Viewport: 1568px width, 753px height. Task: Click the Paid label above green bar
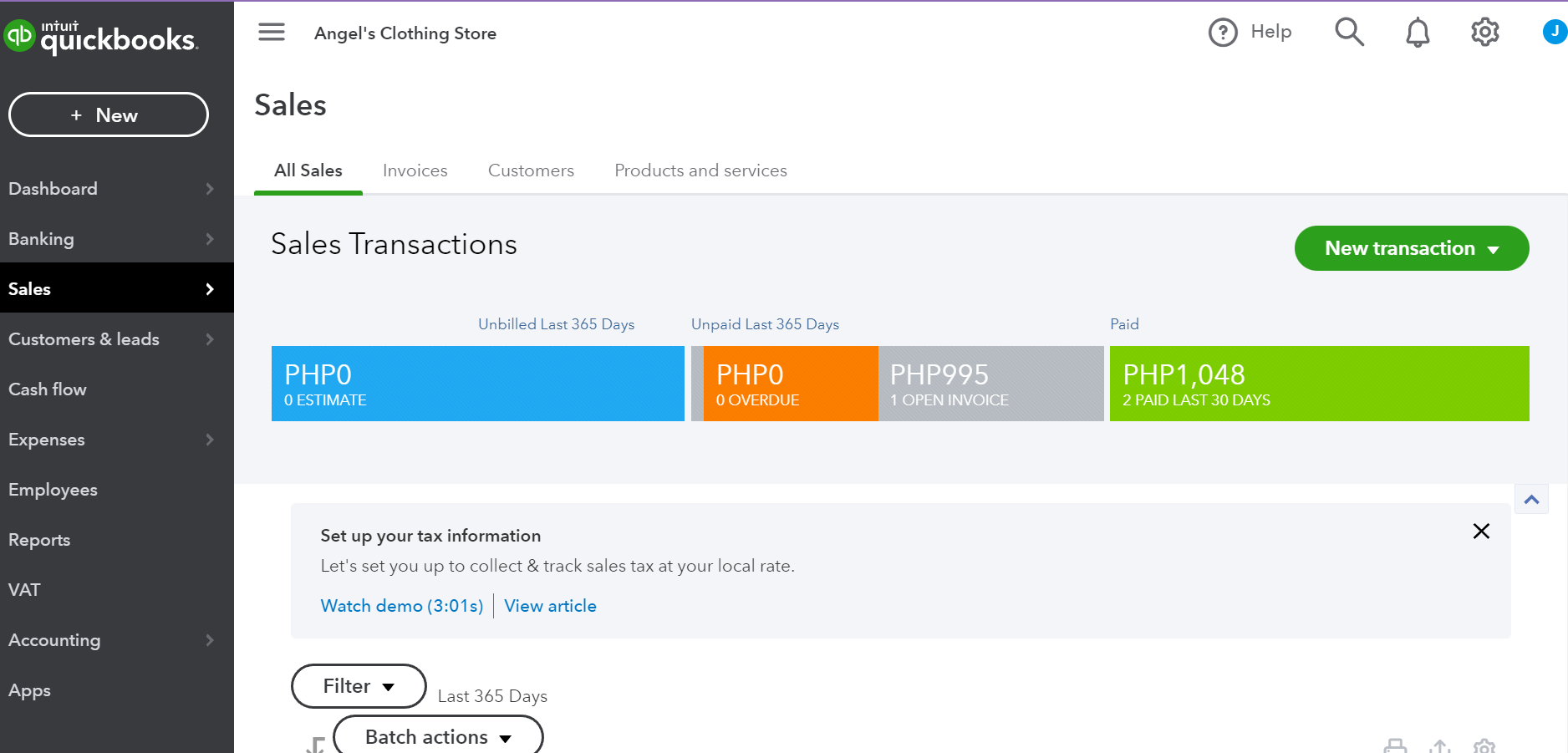(x=1124, y=324)
